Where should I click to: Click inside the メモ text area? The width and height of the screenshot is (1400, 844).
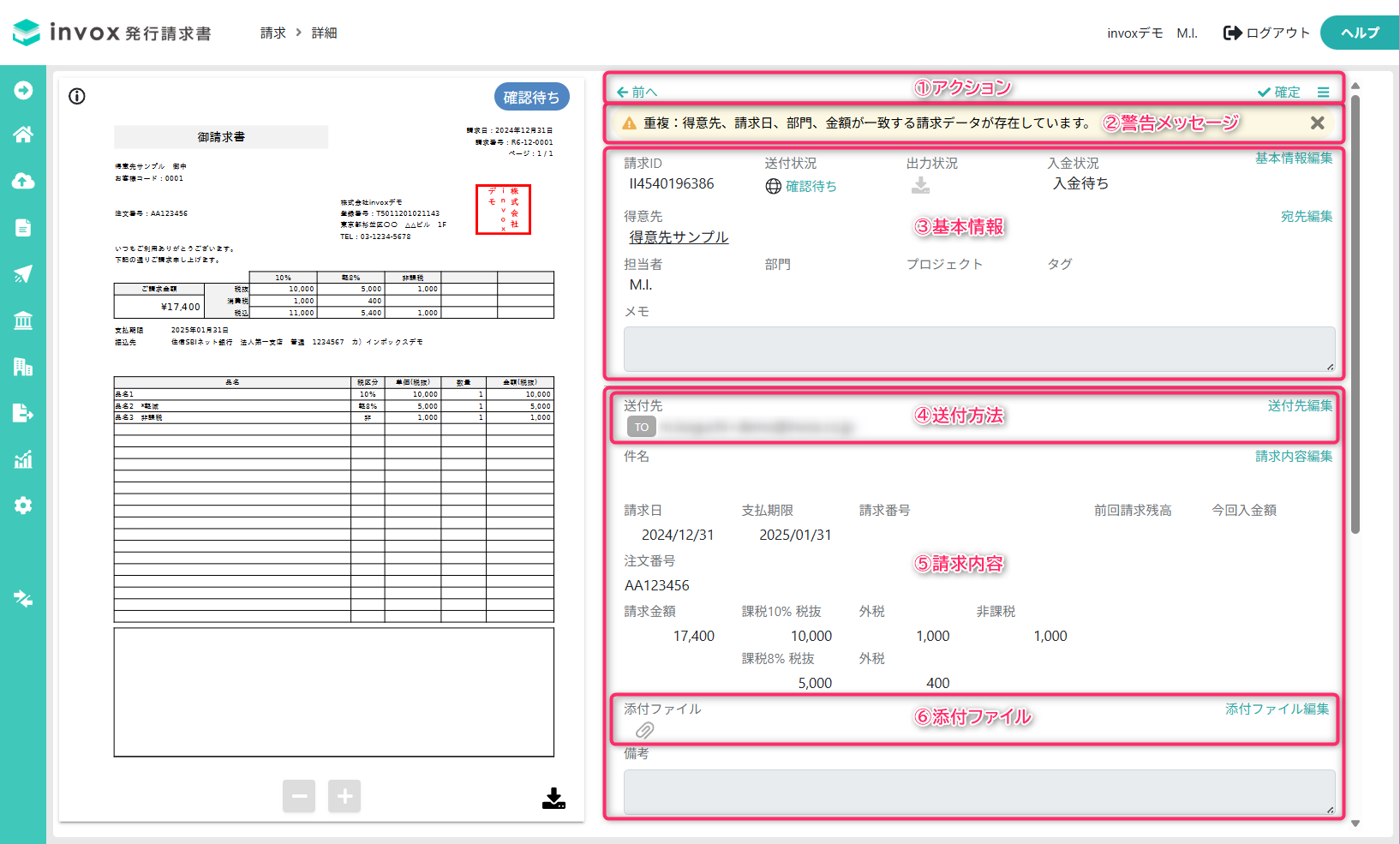[x=979, y=349]
